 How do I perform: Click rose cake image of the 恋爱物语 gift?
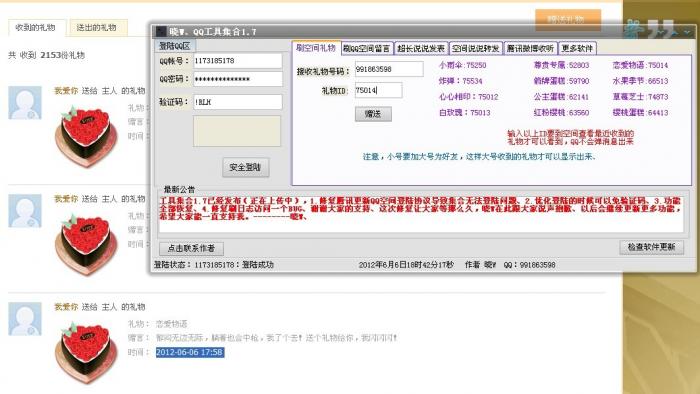(86, 353)
